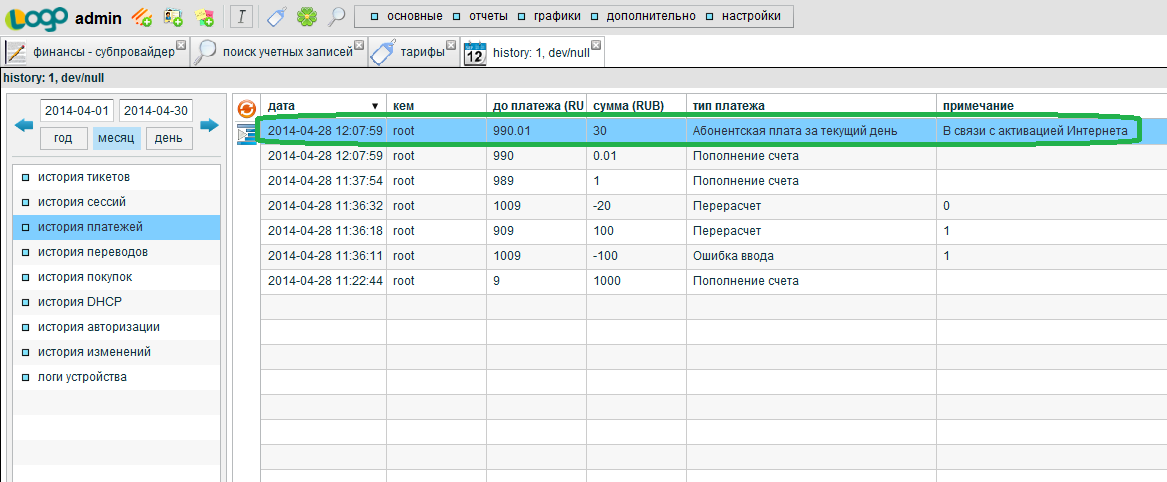Open 'история сессий' in the sidebar
This screenshot has width=1167, height=482.
(x=82, y=202)
